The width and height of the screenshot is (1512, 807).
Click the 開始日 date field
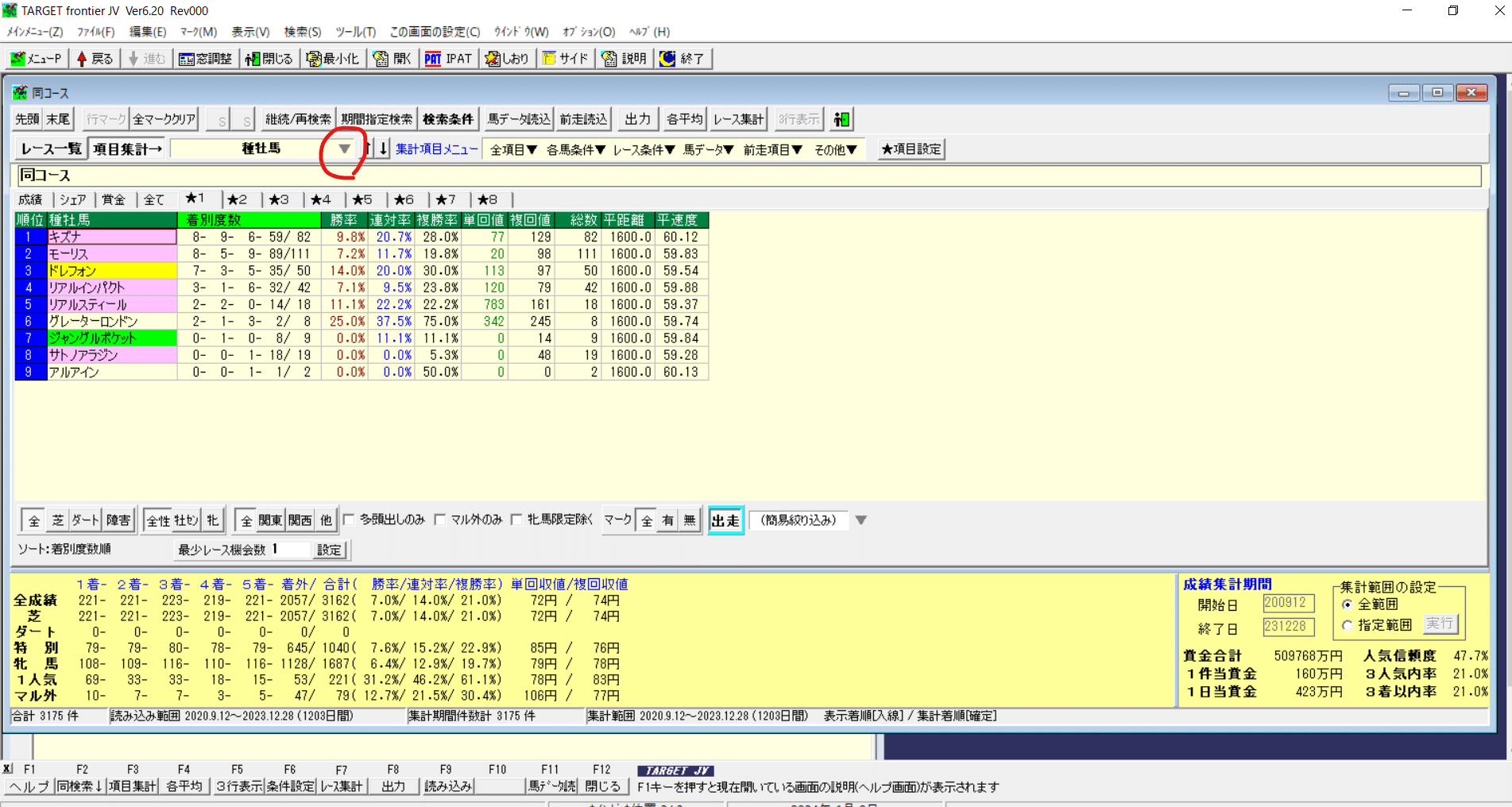tap(1288, 603)
